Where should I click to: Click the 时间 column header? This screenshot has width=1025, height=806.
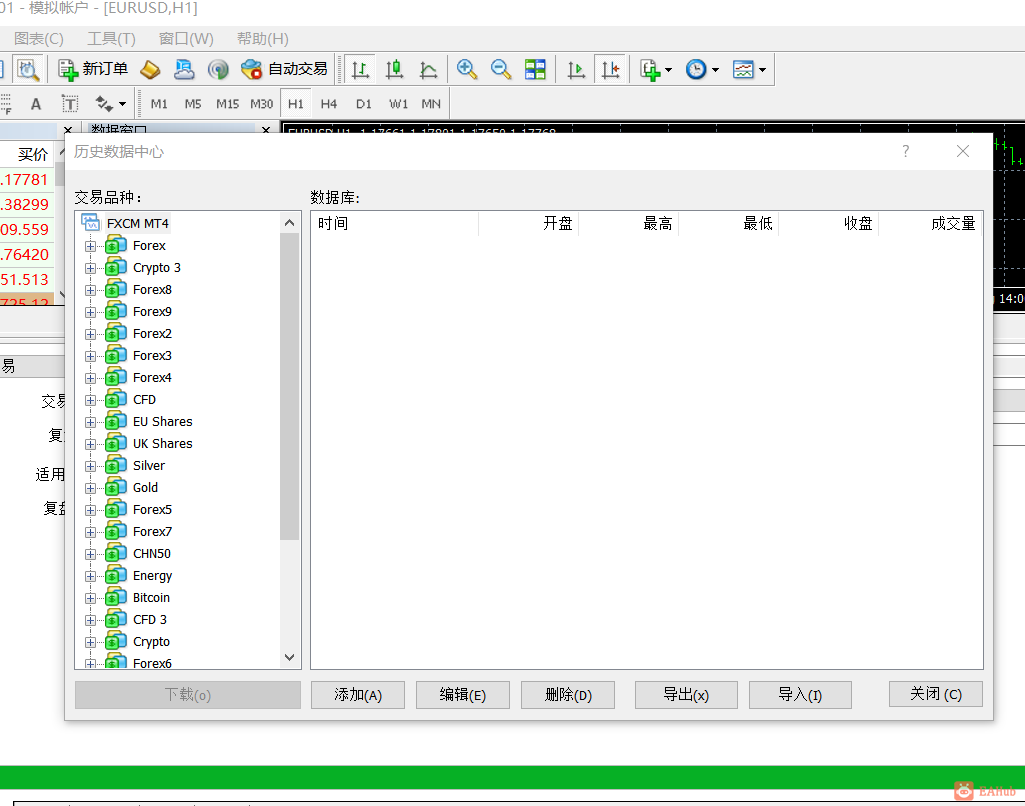tap(395, 224)
